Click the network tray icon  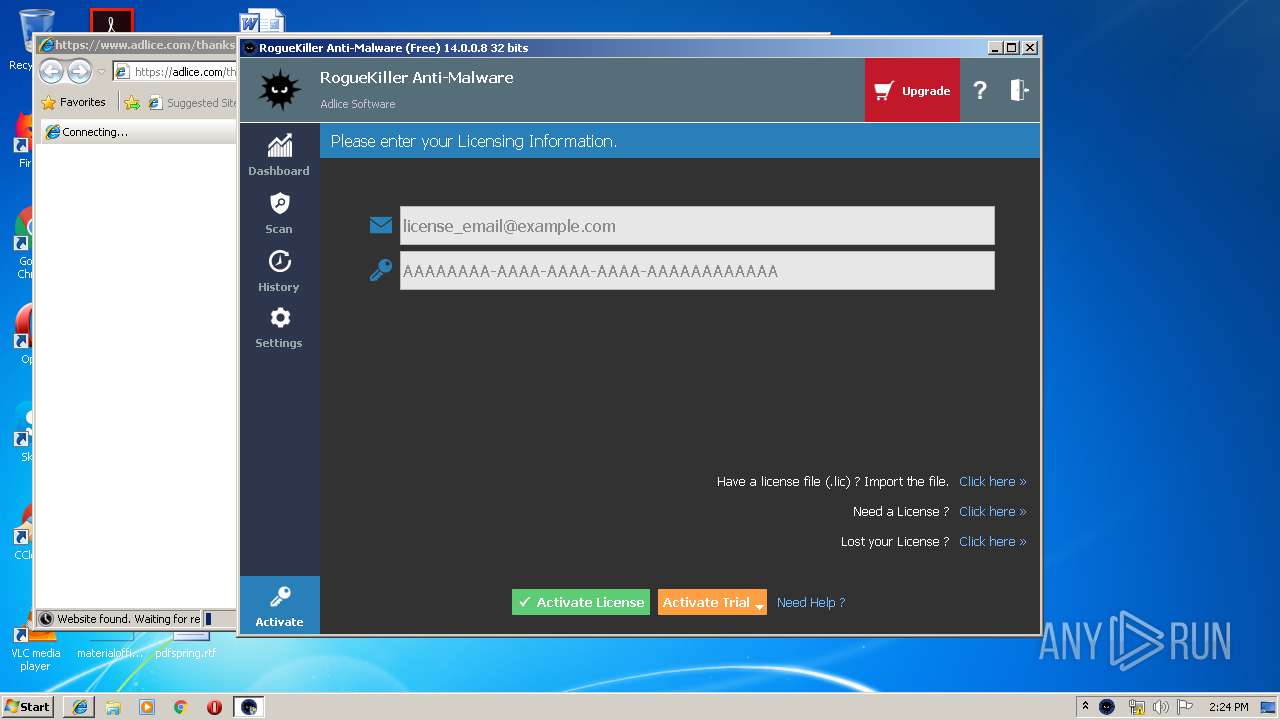(1136, 706)
